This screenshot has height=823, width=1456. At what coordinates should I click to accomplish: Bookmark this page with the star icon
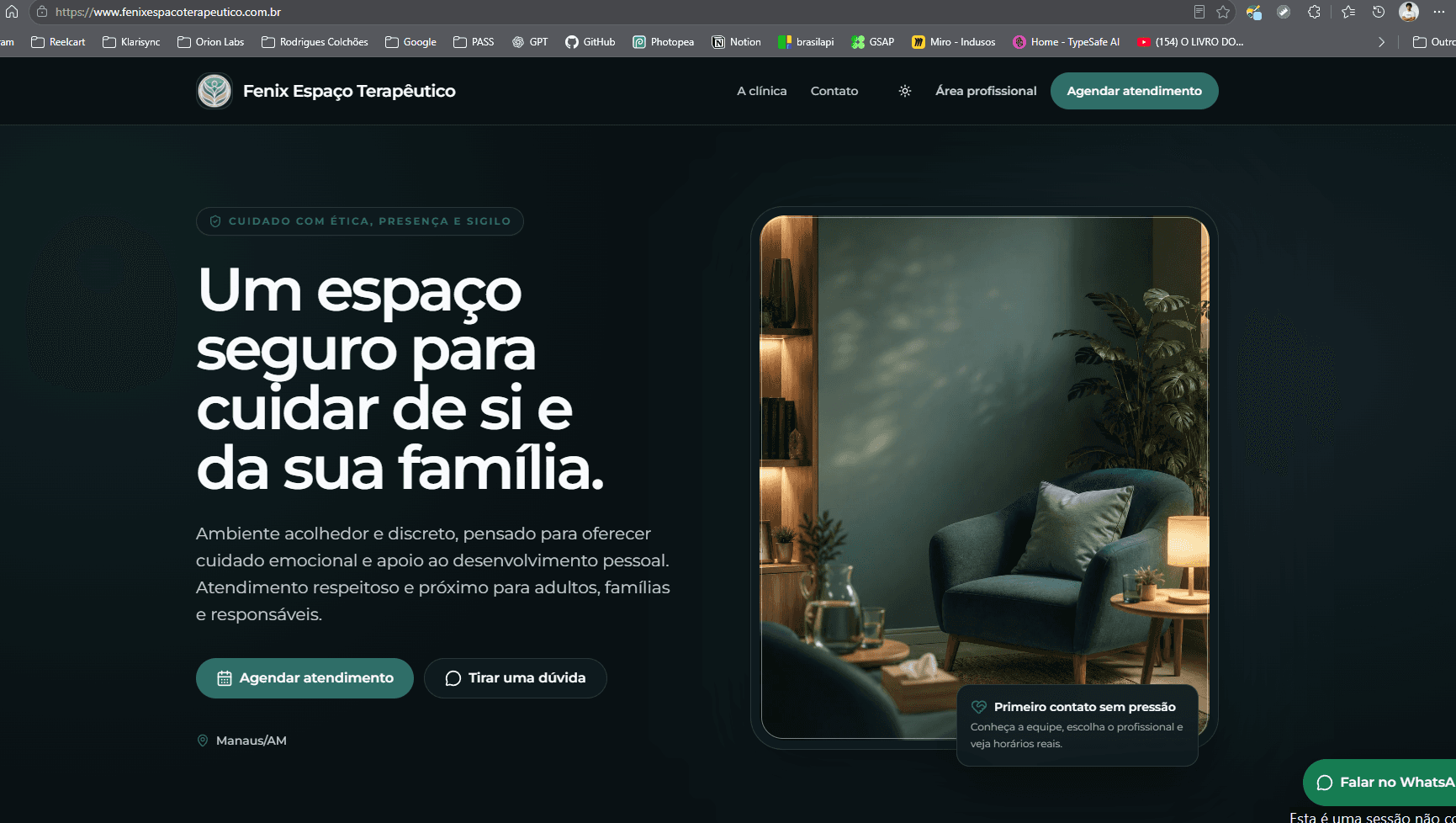[1223, 12]
